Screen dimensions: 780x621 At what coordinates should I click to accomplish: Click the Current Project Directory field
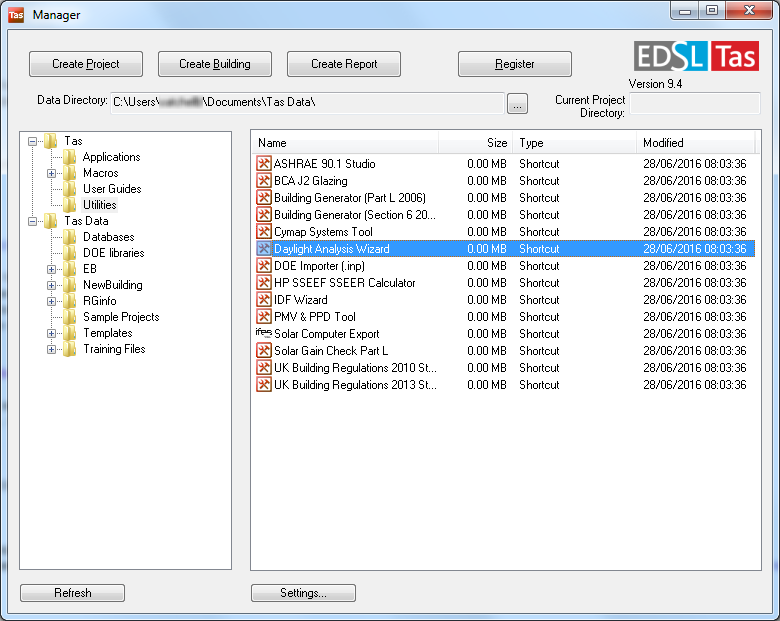[695, 103]
